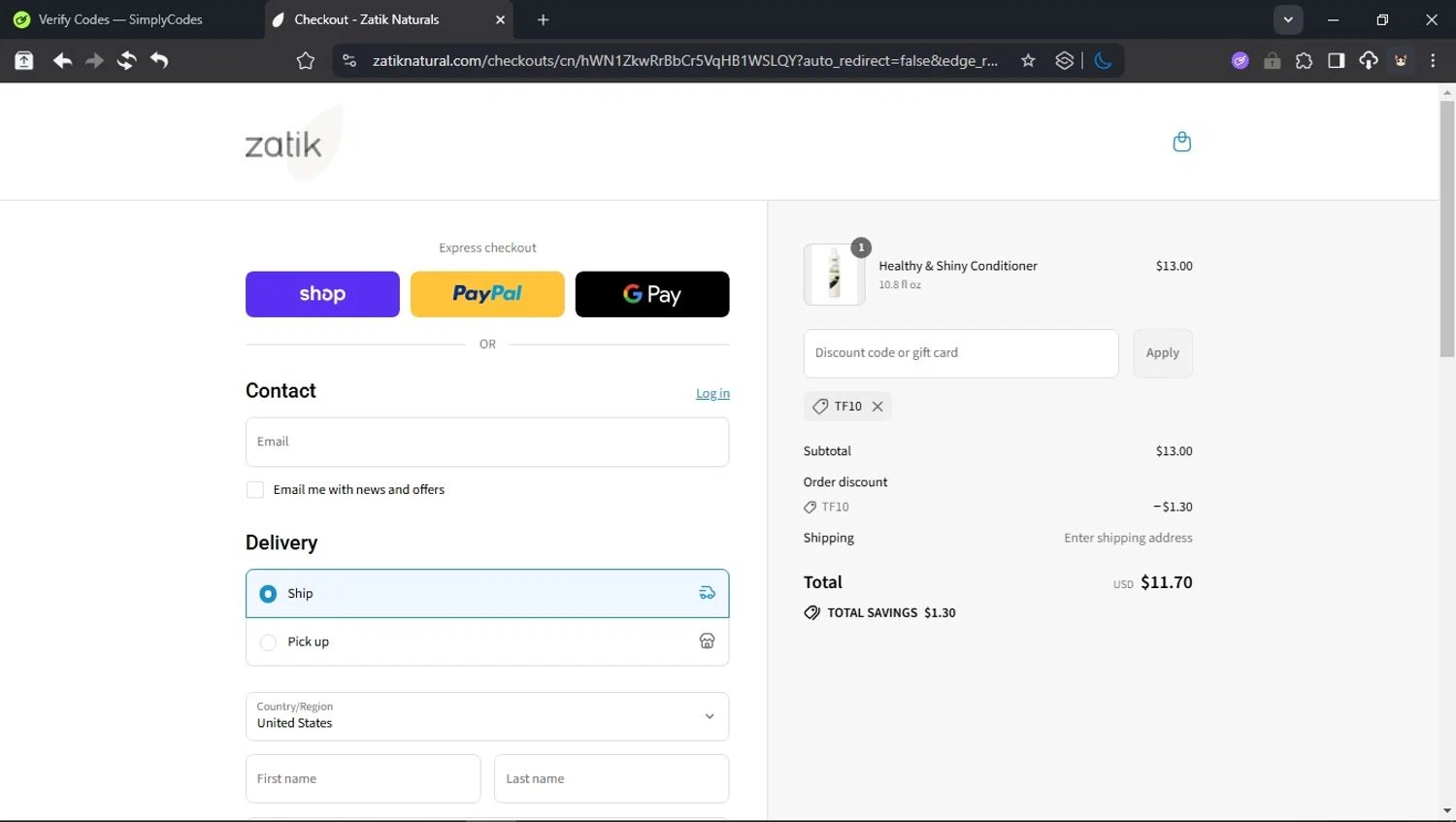This screenshot has width=1456, height=822.
Task: Open the stacked layers extension icon
Action: click(1064, 61)
